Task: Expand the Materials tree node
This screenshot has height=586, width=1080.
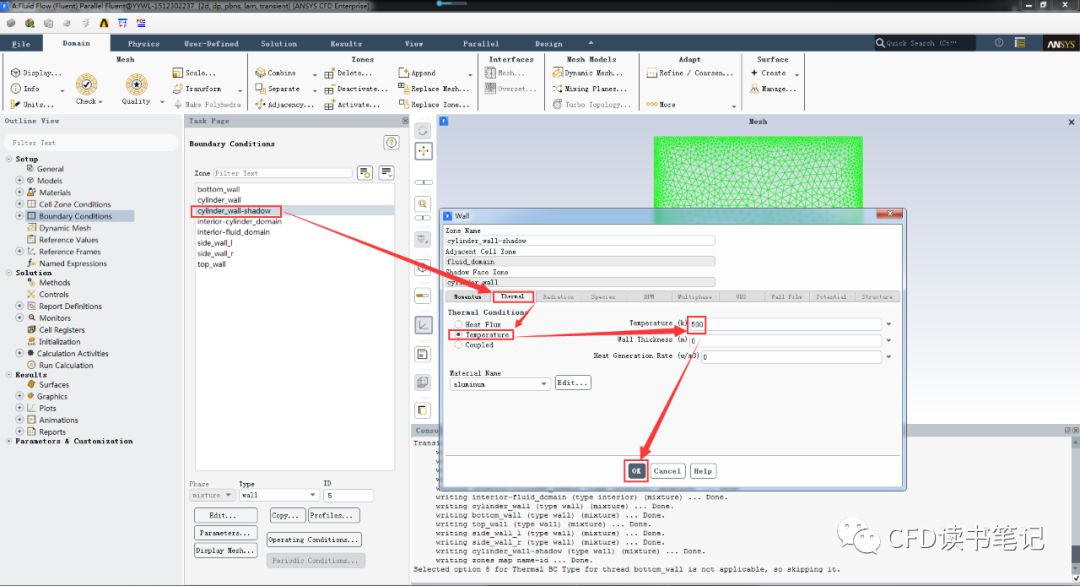Action: coord(19,192)
